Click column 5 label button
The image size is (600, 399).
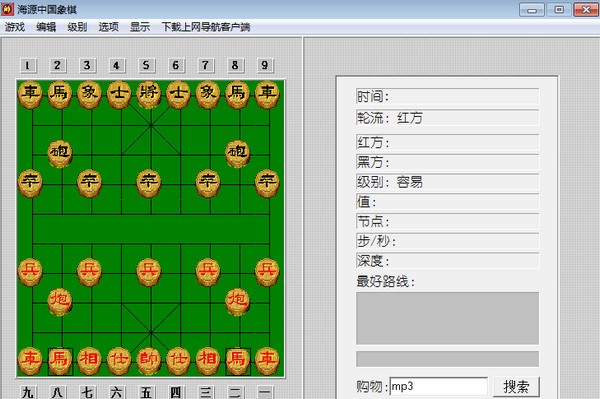pos(146,65)
